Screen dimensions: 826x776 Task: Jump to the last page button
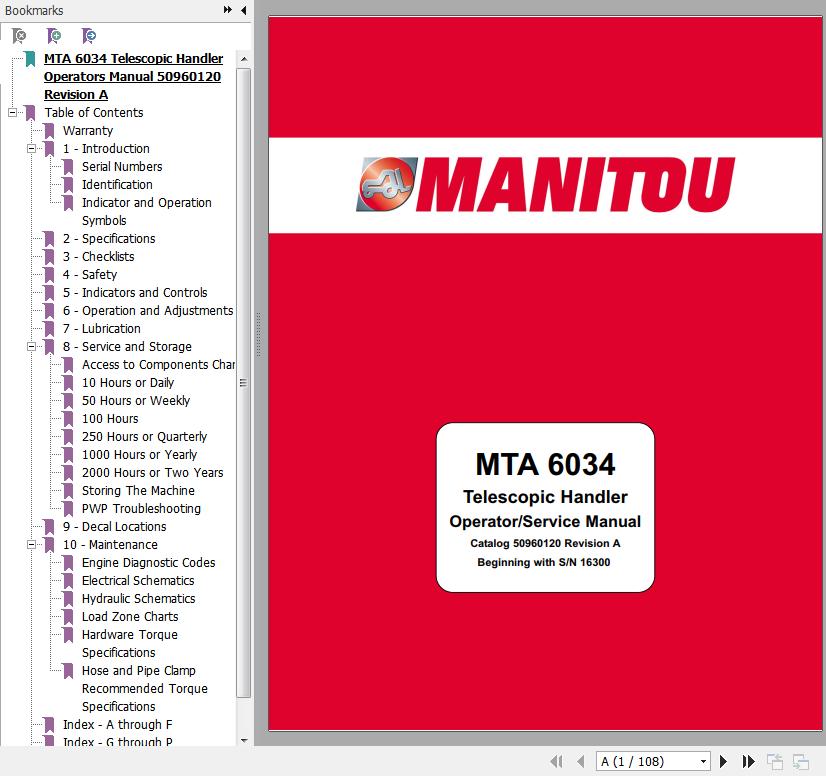coord(748,761)
